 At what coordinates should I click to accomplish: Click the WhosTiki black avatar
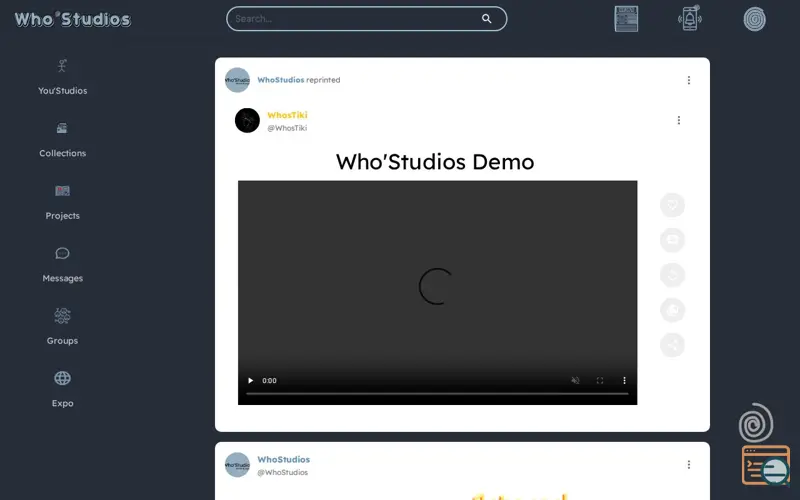click(x=247, y=120)
